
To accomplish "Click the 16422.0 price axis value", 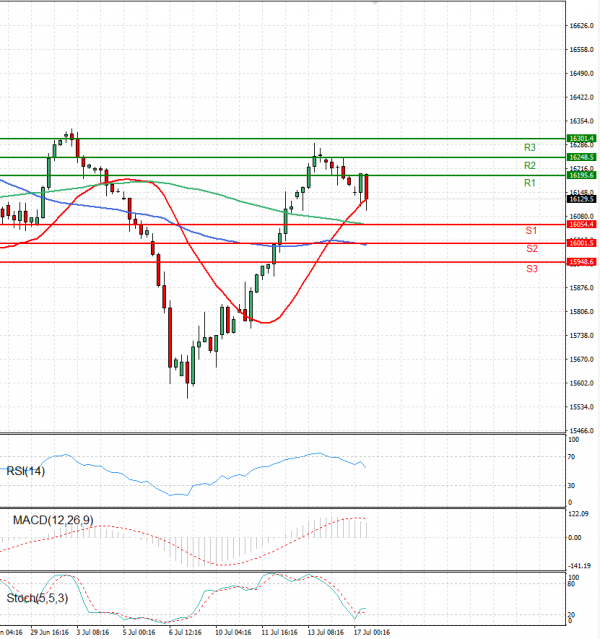I will pyautogui.click(x=581, y=97).
